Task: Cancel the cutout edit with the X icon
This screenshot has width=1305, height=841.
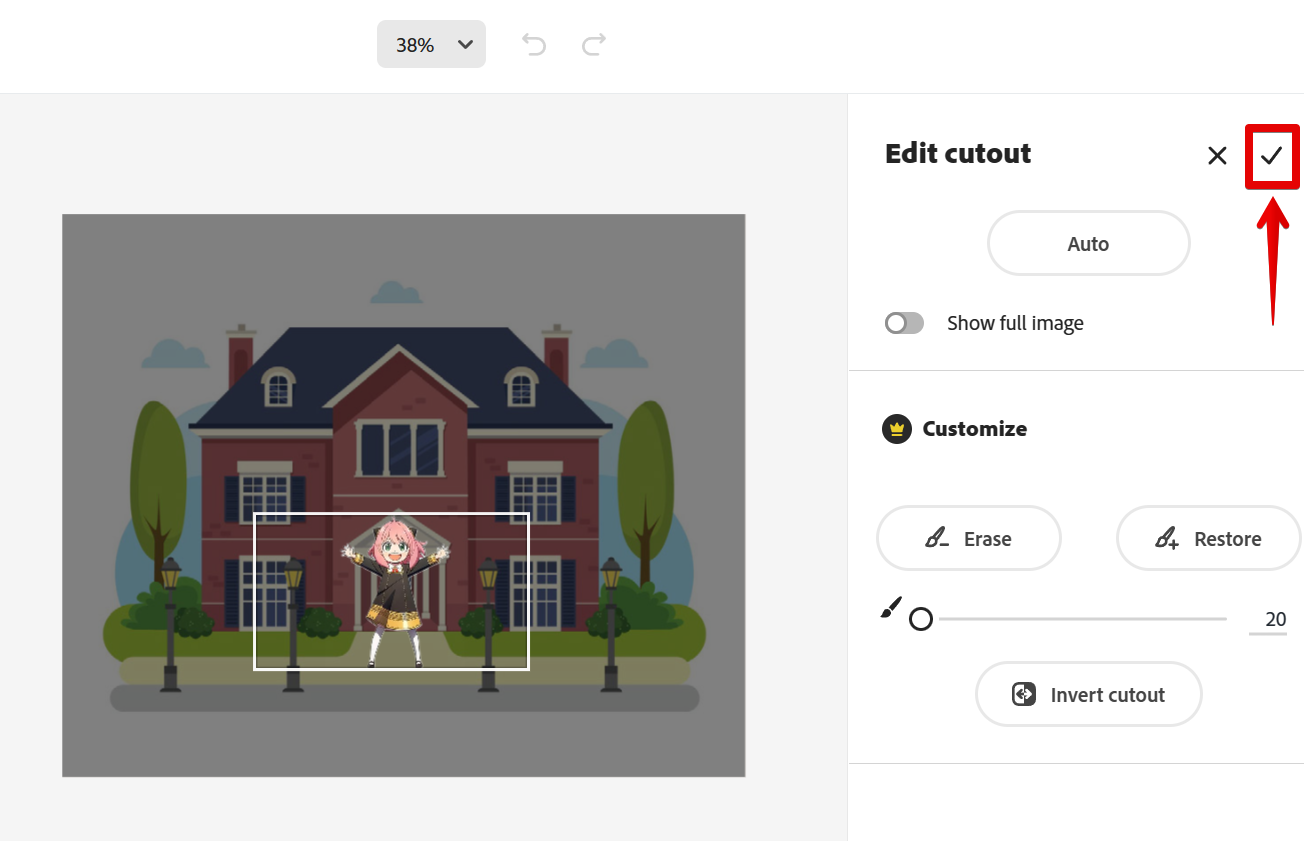Action: tap(1217, 155)
